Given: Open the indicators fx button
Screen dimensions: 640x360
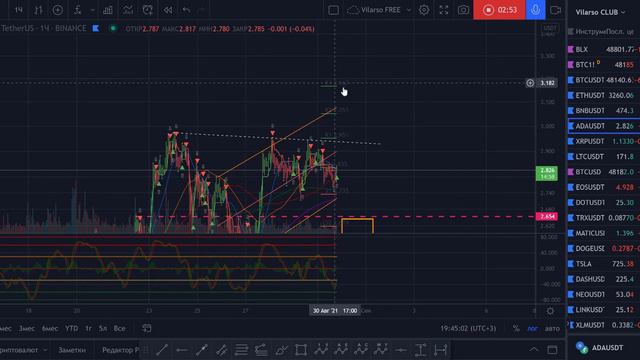Looking at the screenshot, I should [x=78, y=10].
